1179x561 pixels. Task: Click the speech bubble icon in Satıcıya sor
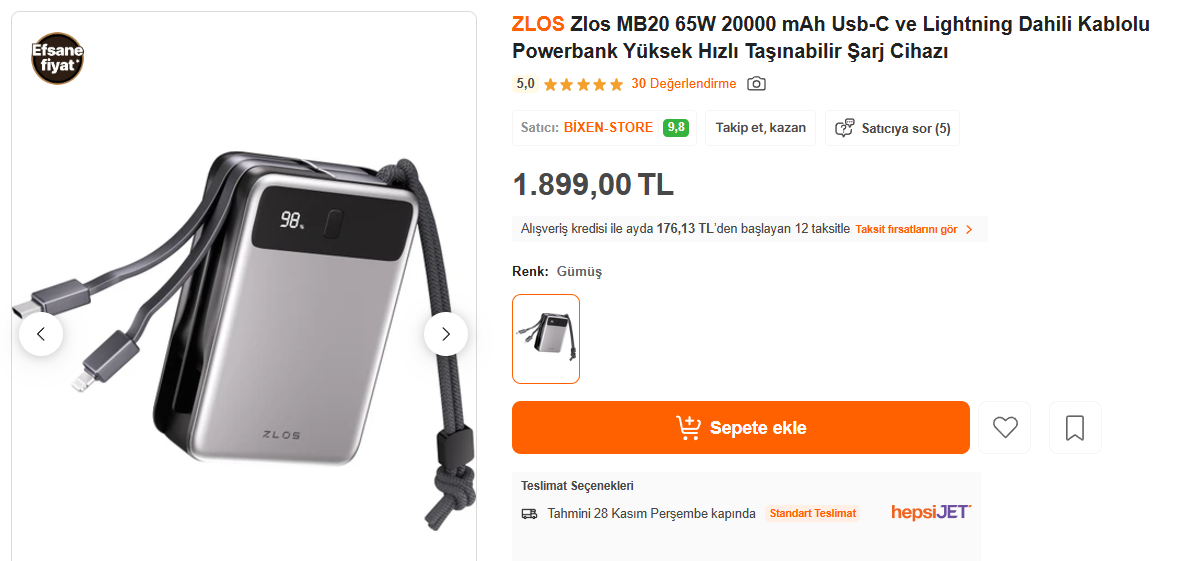(x=845, y=128)
